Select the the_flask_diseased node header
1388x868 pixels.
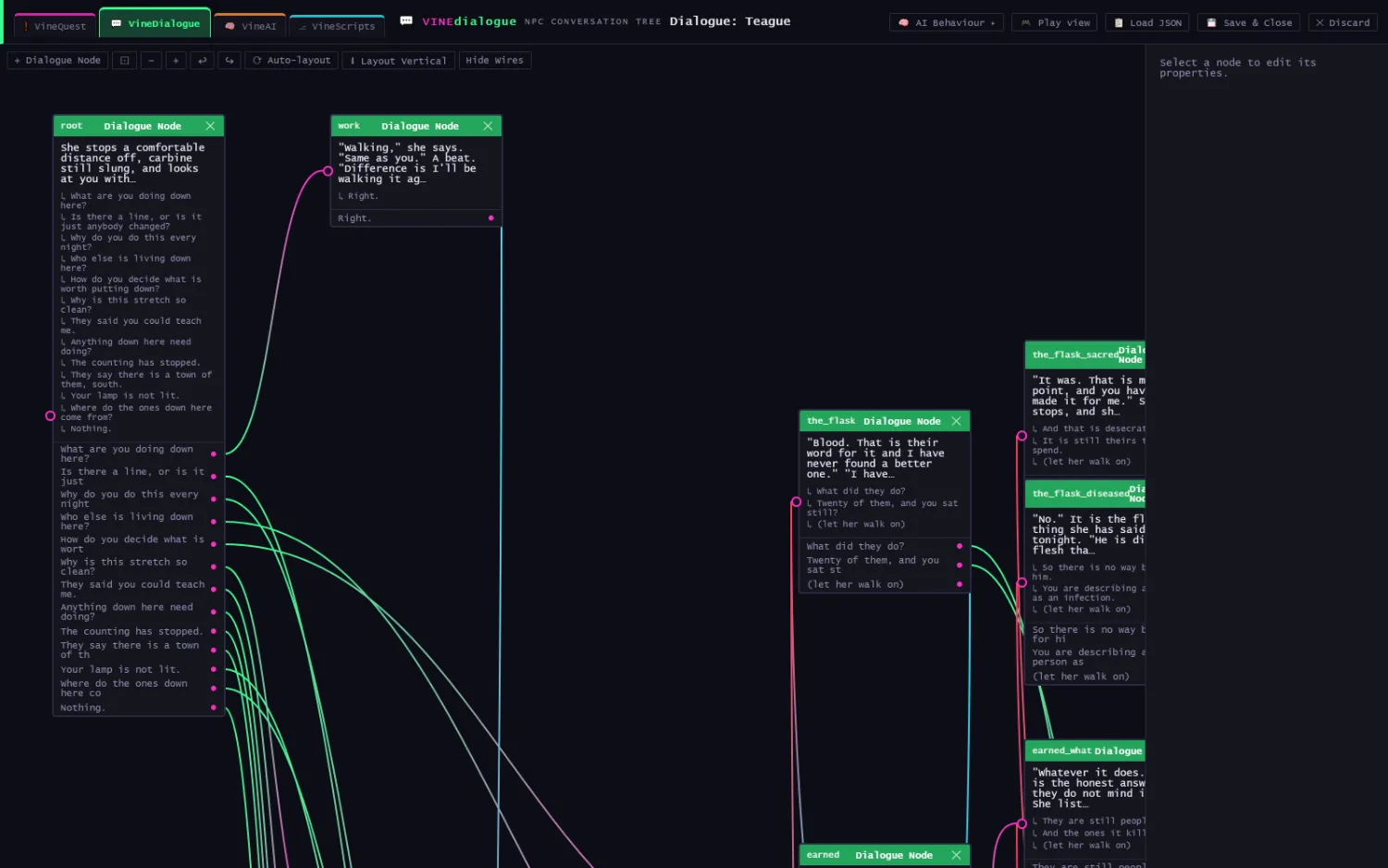[x=1085, y=493]
